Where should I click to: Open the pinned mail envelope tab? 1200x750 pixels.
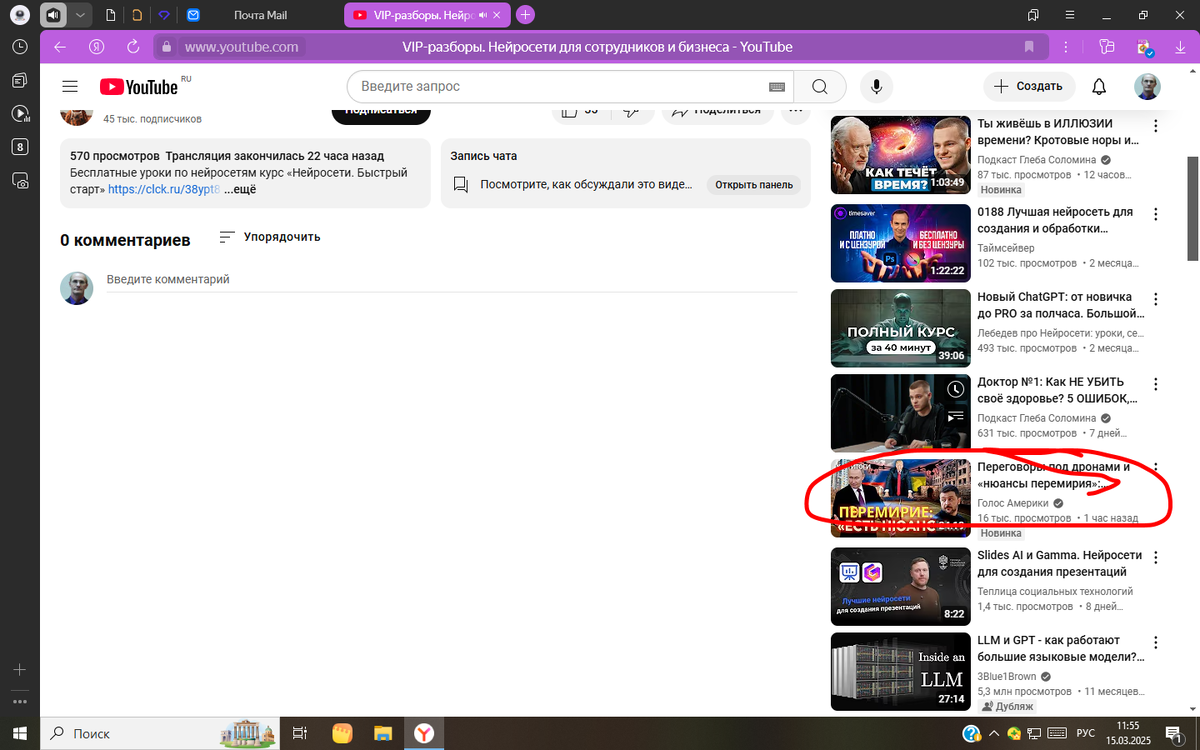193,15
